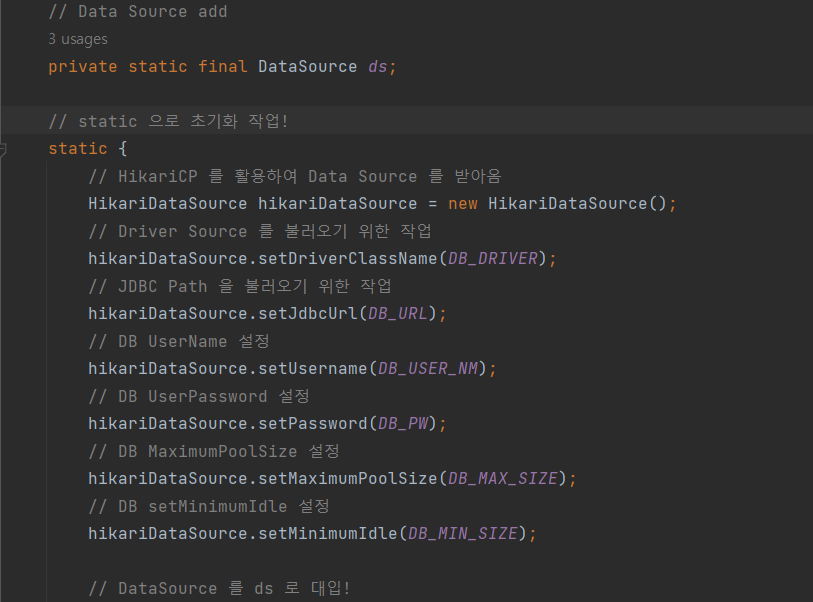Viewport: 813px width, 602px height.
Task: Click the setJdbcUrl method call
Action: [307, 314]
